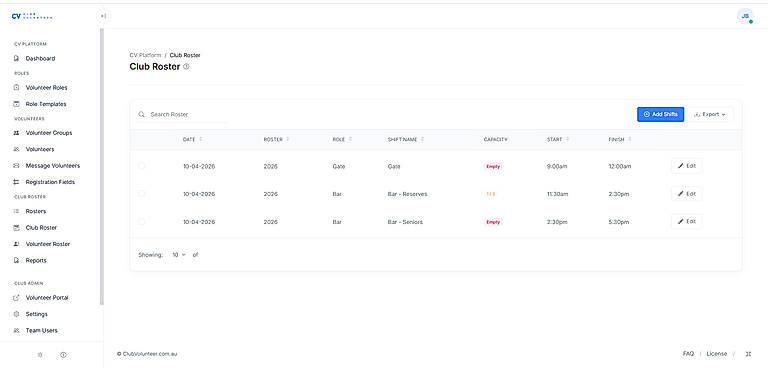Change the Showing 10 rows dropdown
This screenshot has height=368, width=768.
pyautogui.click(x=179, y=255)
